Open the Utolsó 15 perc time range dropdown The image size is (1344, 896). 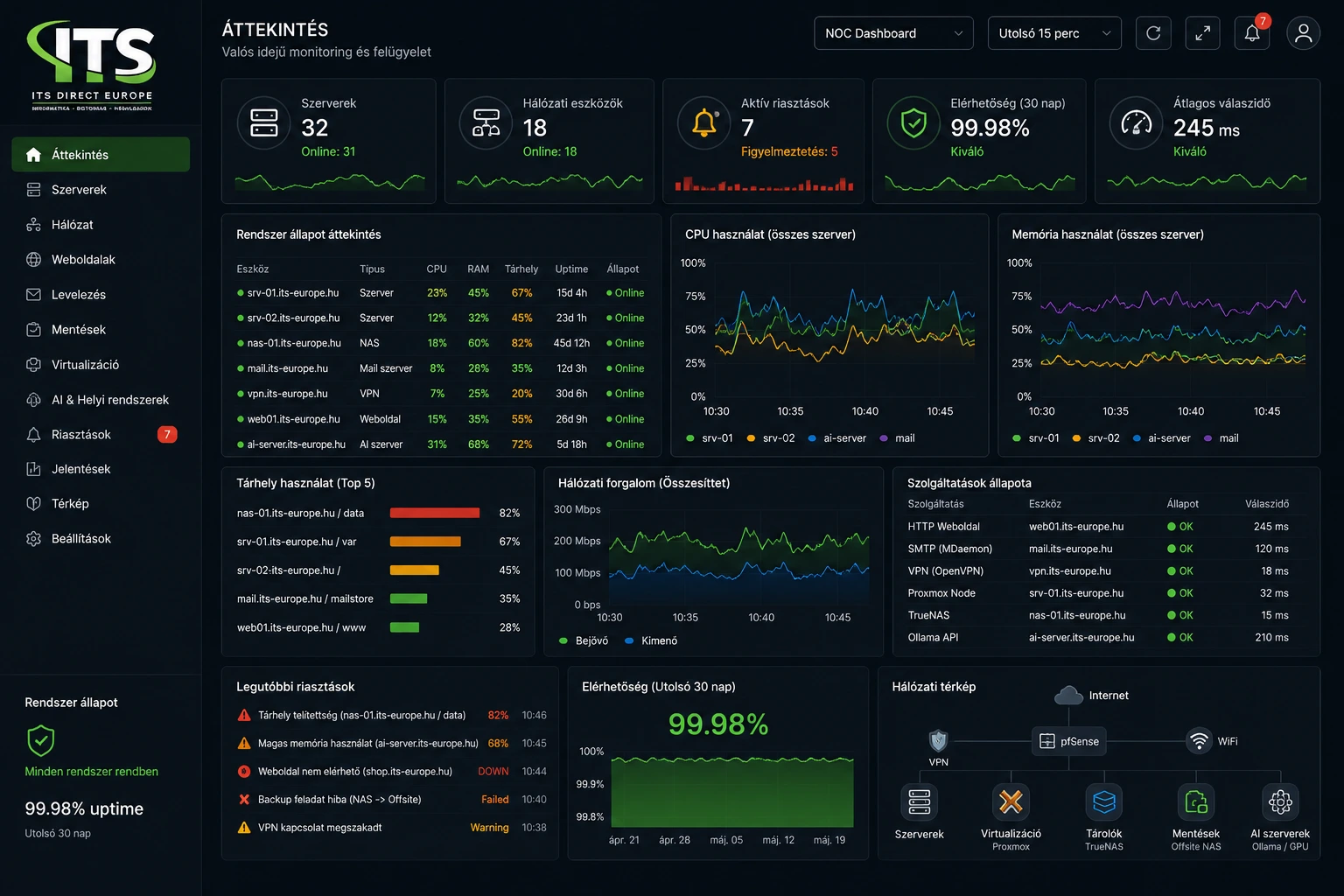pos(1054,33)
